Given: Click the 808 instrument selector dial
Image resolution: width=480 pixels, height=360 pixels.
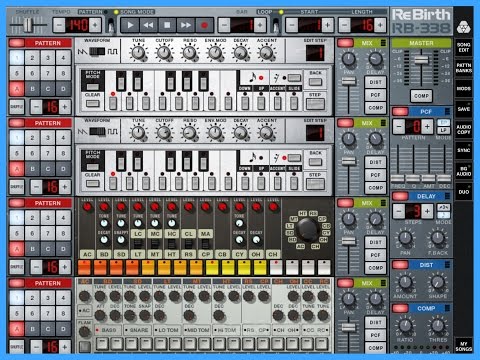Looking at the screenshot, I should pyautogui.click(x=307, y=230).
